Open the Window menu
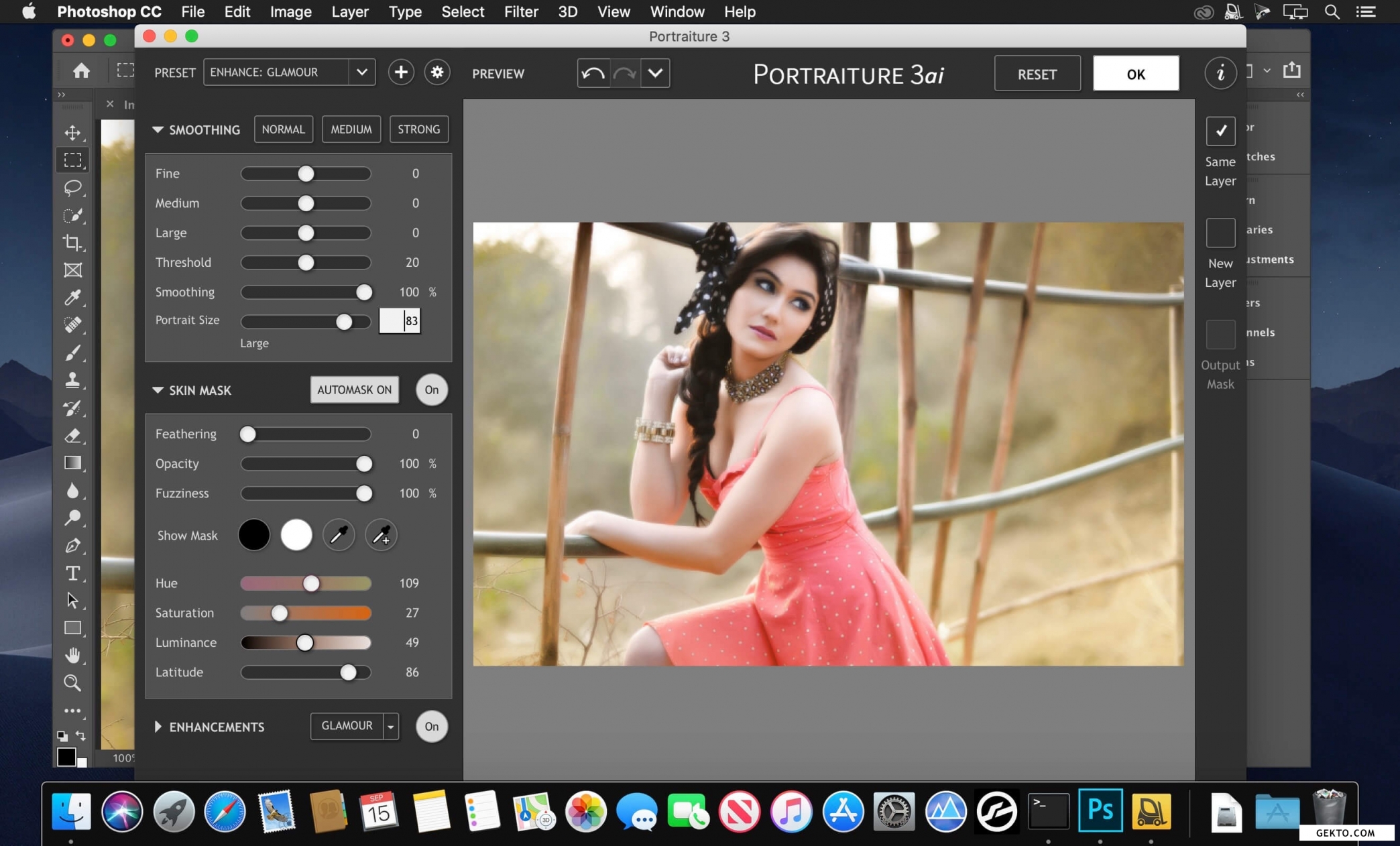Viewport: 1400px width, 846px height. click(x=677, y=11)
